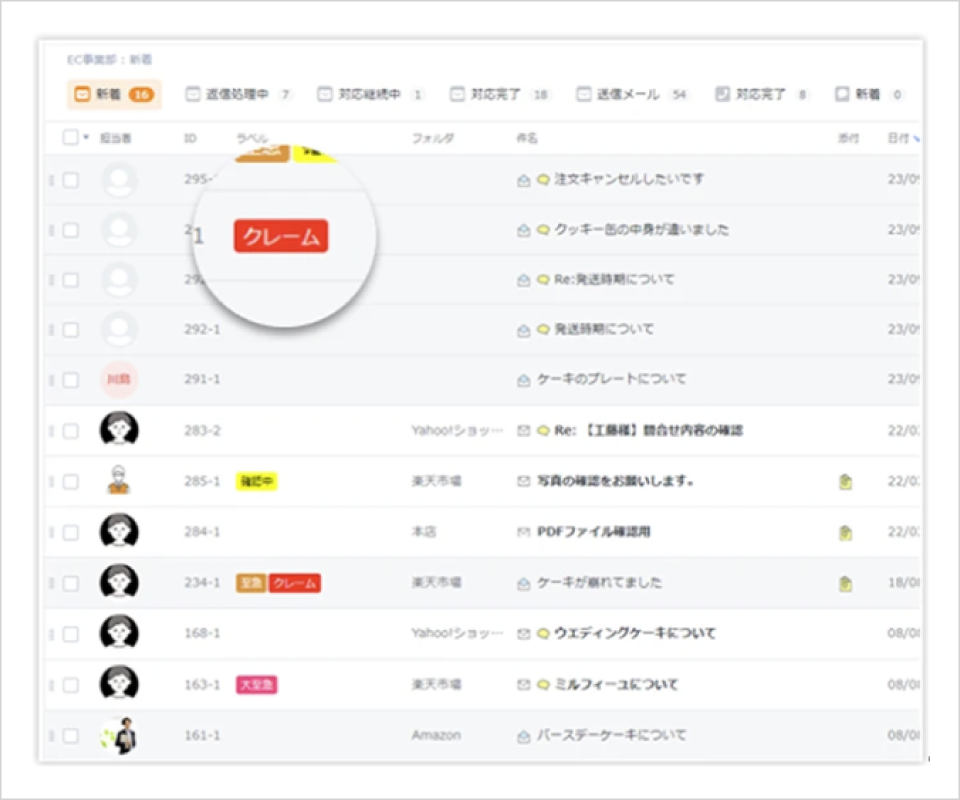Viewport: 960px width, 800px height.
Task: Click the attachment clip on ケーキが崩れてました row
Action: [x=845, y=582]
